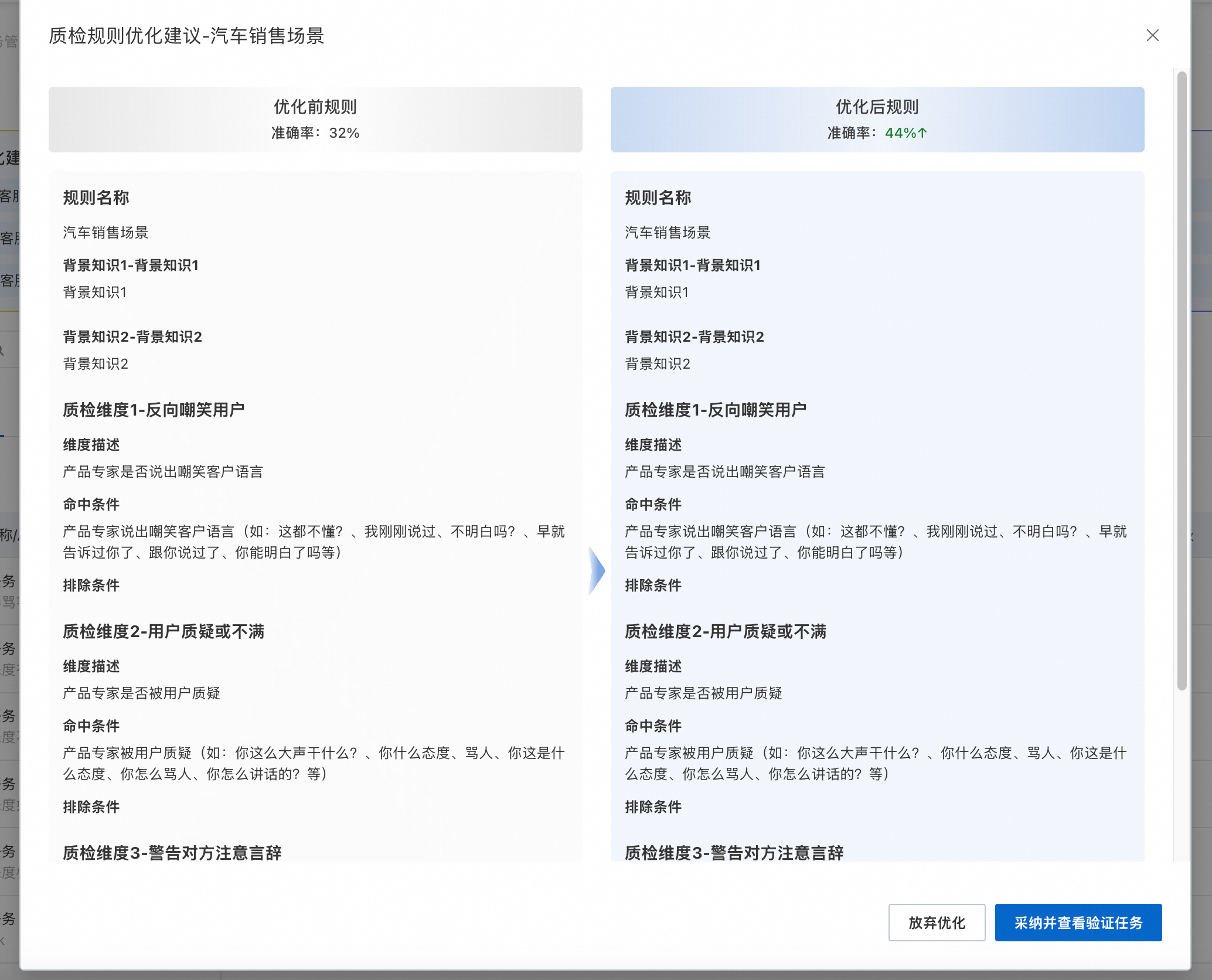Click 质检维度2-用户质疑或不满 heading in right panel
This screenshot has width=1212, height=980.
(x=725, y=631)
